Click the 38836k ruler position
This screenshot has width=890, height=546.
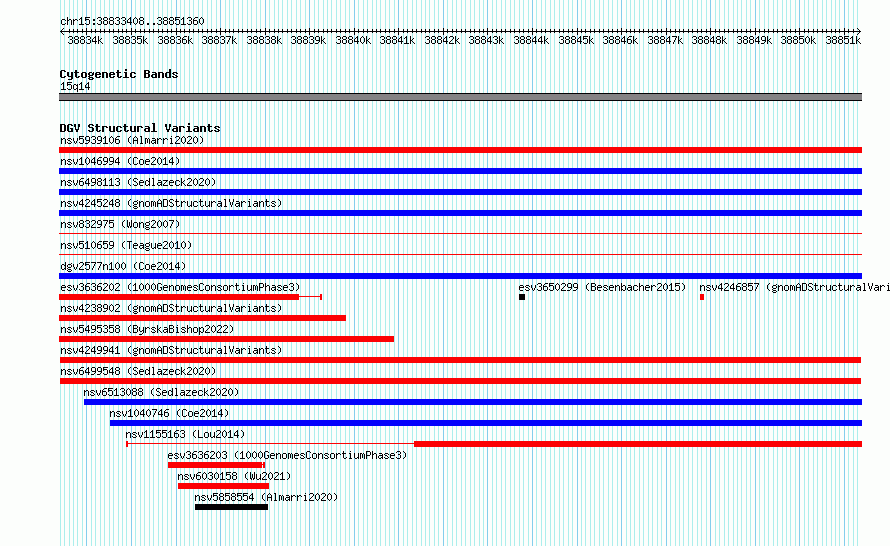click(x=175, y=40)
